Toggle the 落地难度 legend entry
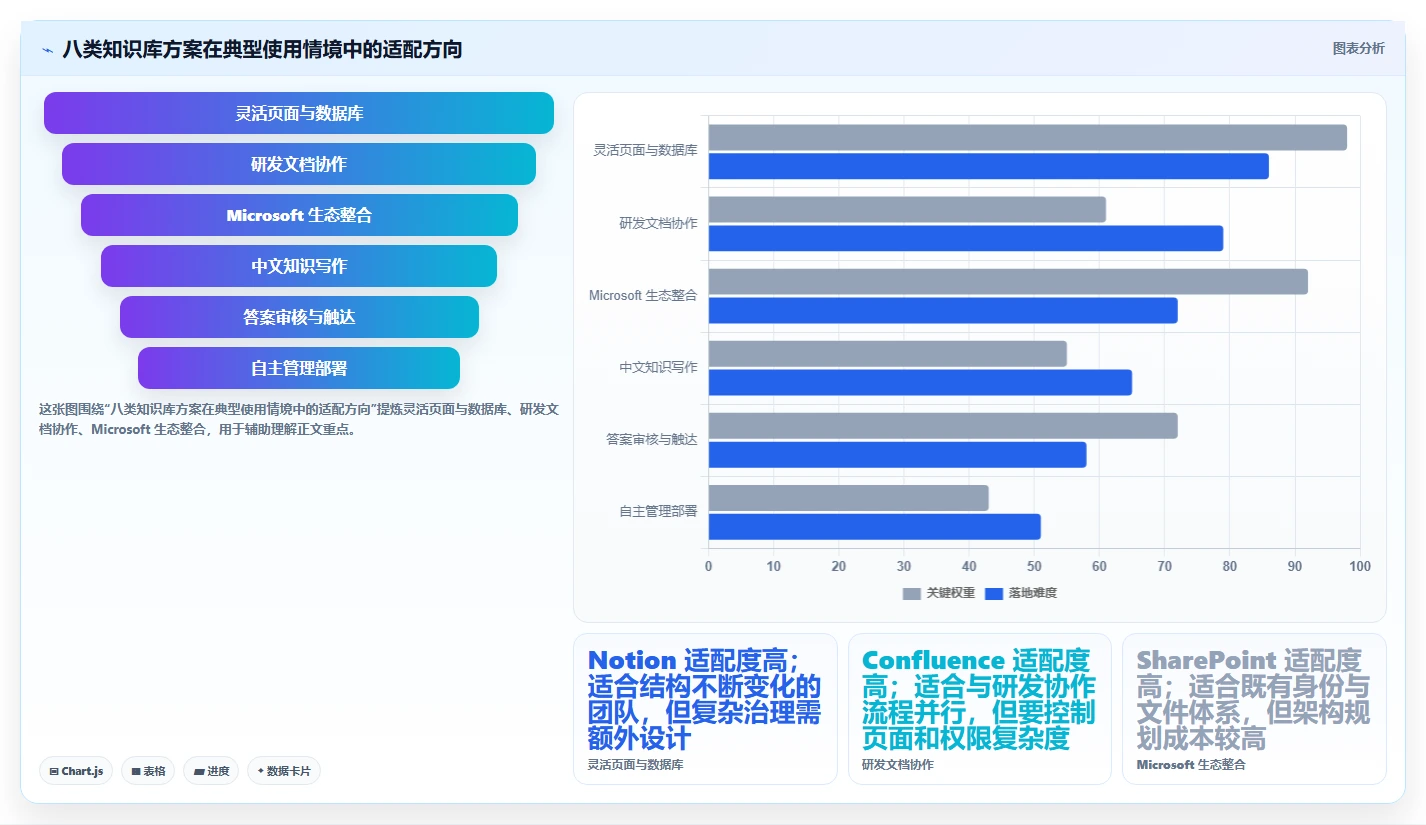This screenshot has width=1426, height=825. point(1020,593)
